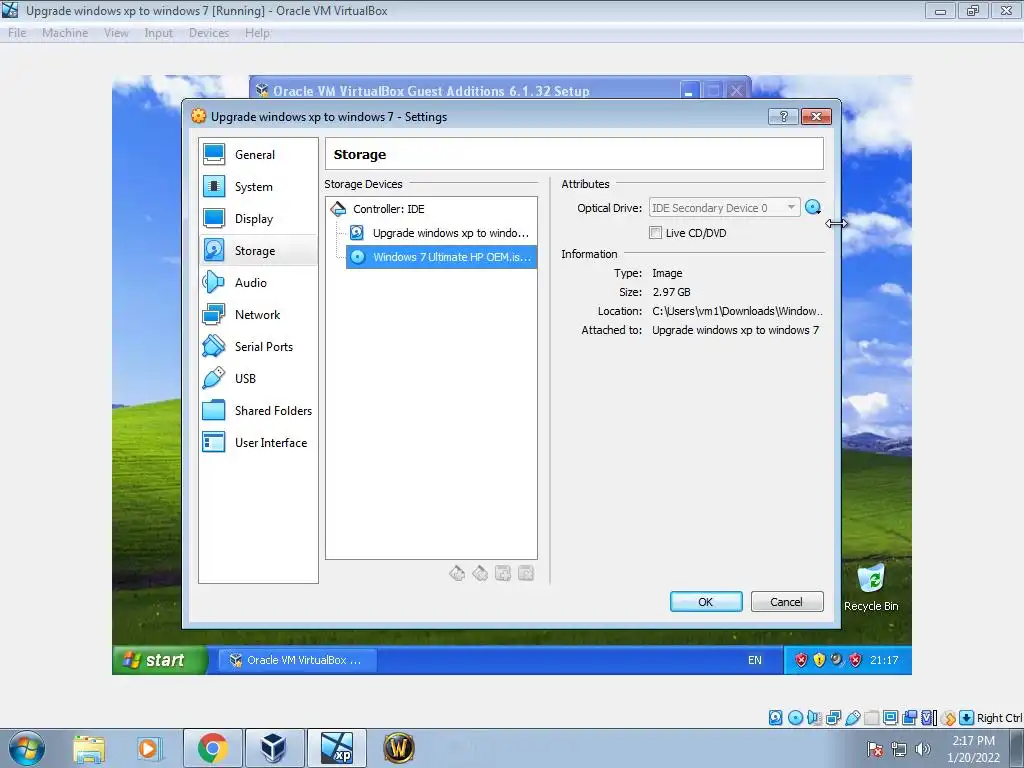Open the Help menu

257,33
